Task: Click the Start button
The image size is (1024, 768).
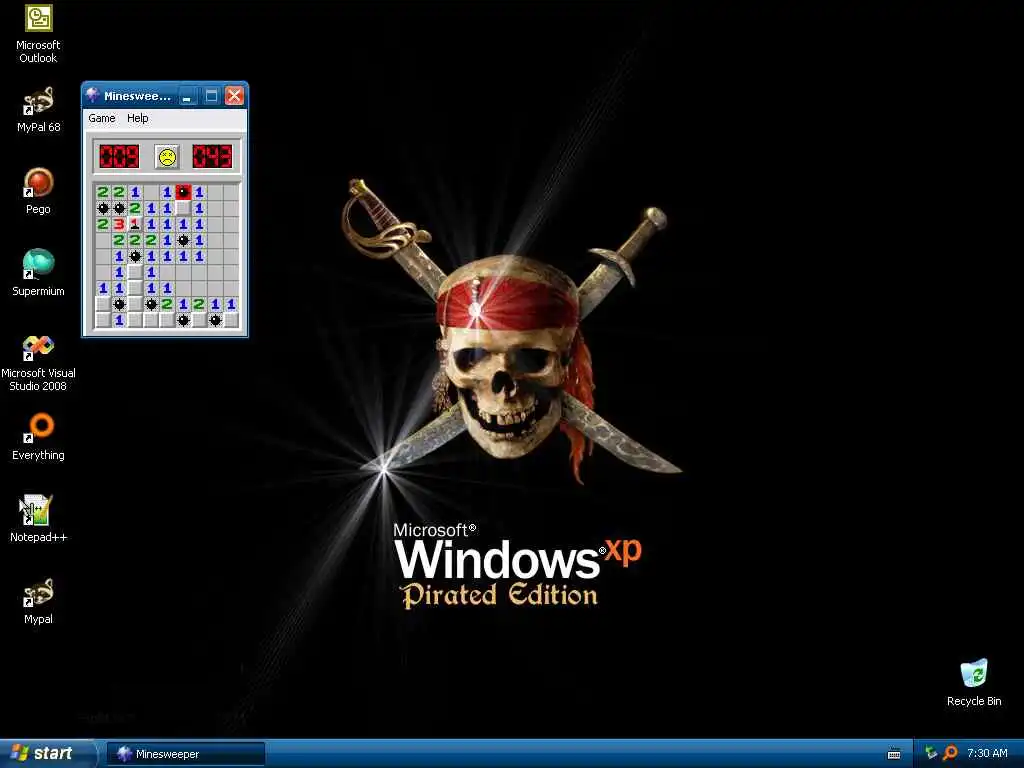Action: point(47,753)
